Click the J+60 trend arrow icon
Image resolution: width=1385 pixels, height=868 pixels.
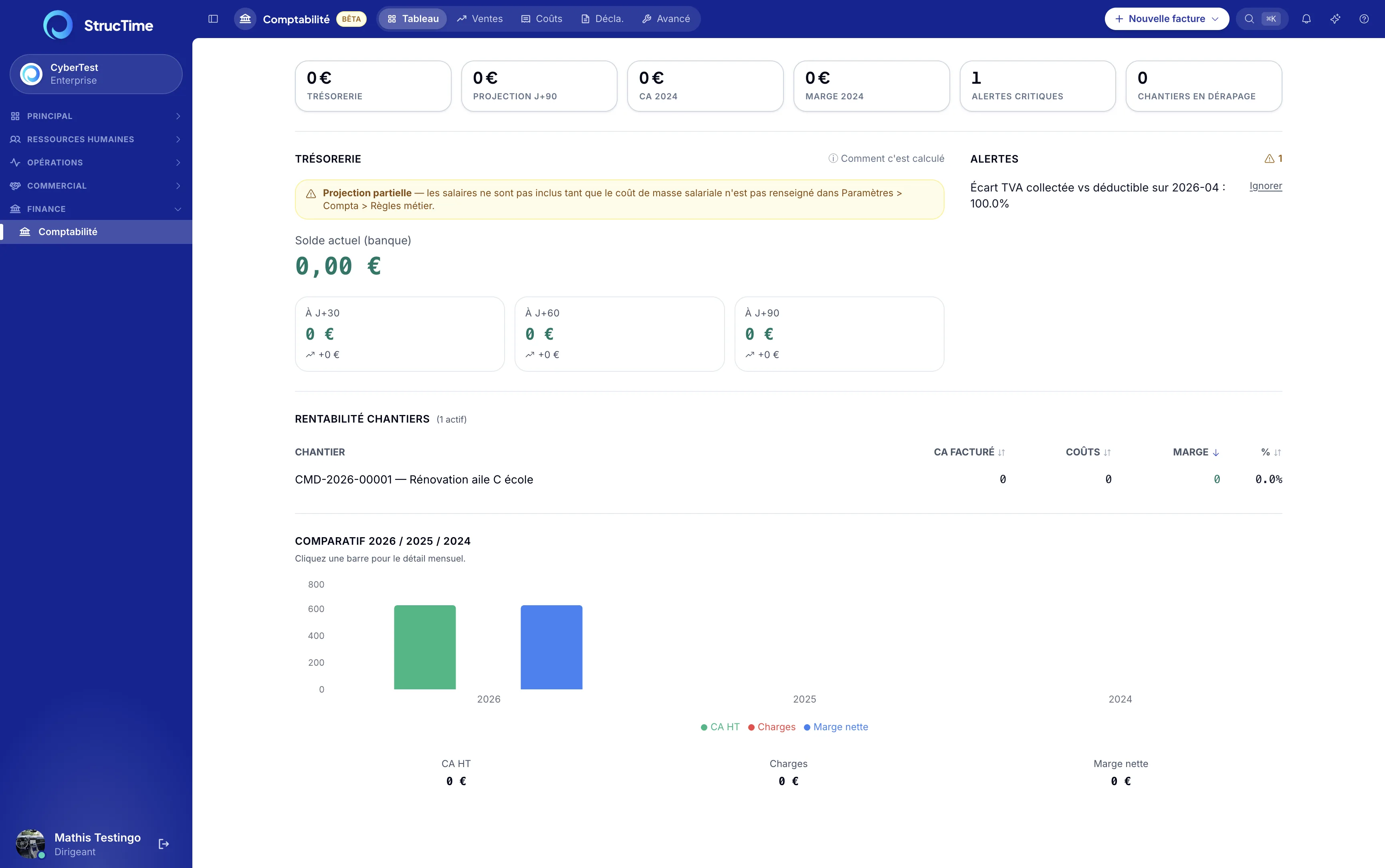(530, 355)
